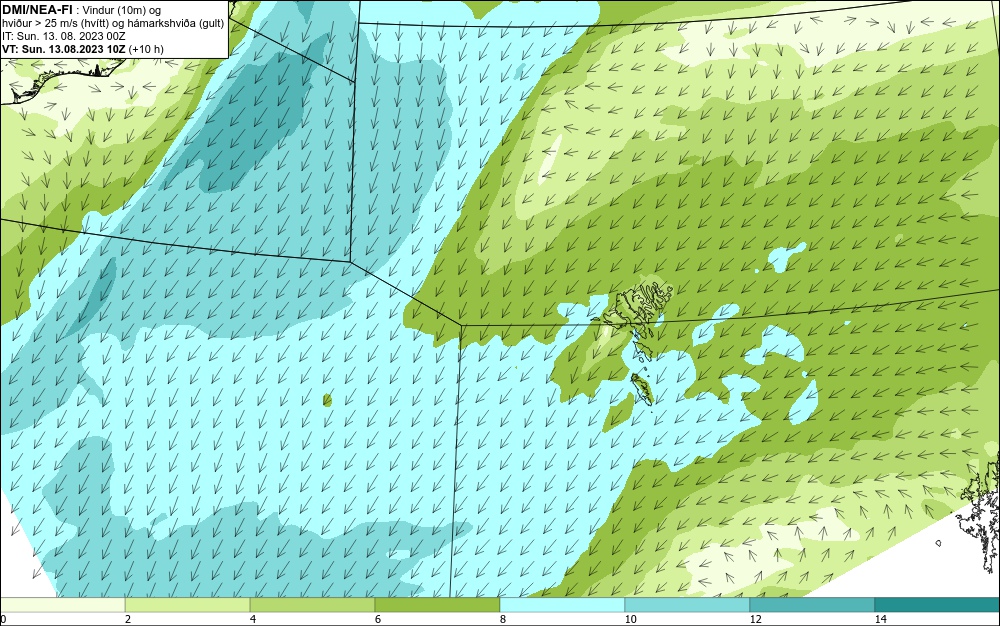Image resolution: width=1000 pixels, height=626 pixels.
Task: Click the legend value label 12
Action: 755,619
